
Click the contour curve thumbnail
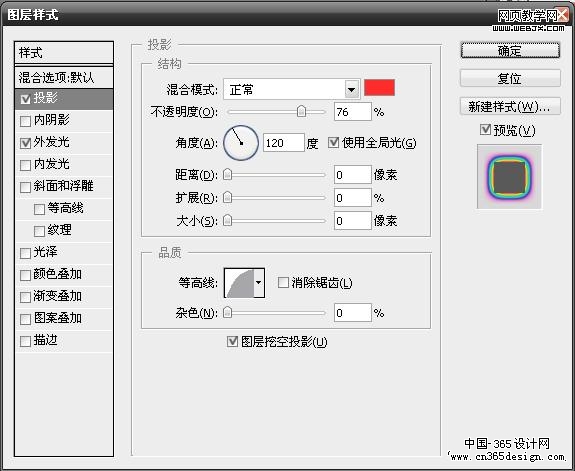tap(239, 282)
